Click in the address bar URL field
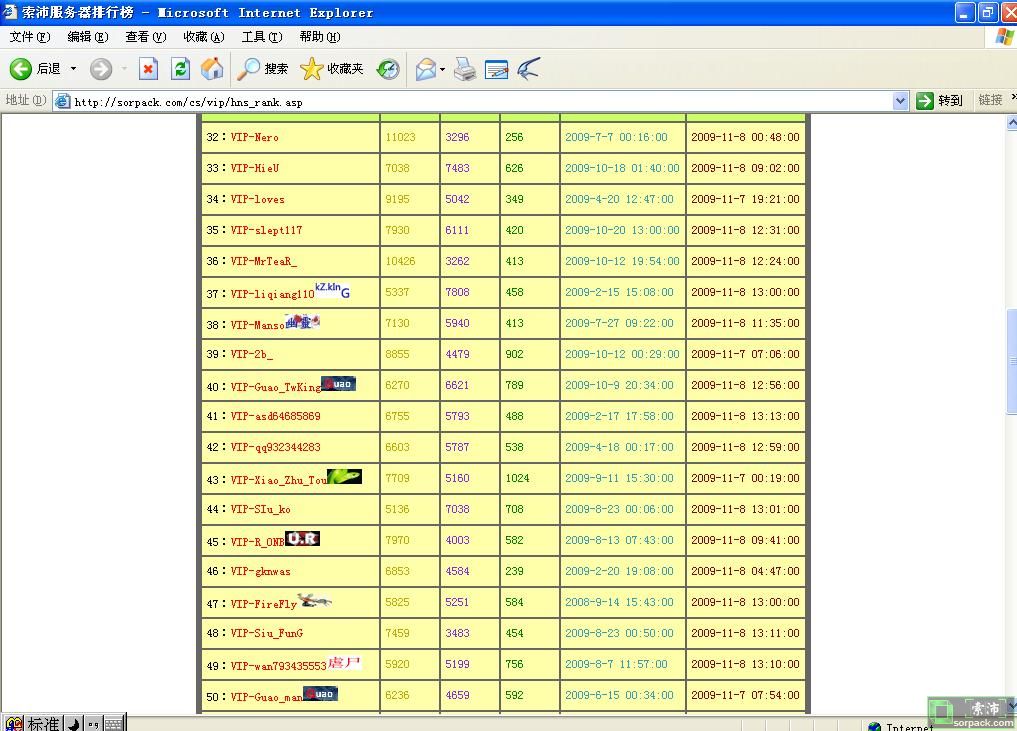Image resolution: width=1017 pixels, height=731 pixels. [x=480, y=101]
